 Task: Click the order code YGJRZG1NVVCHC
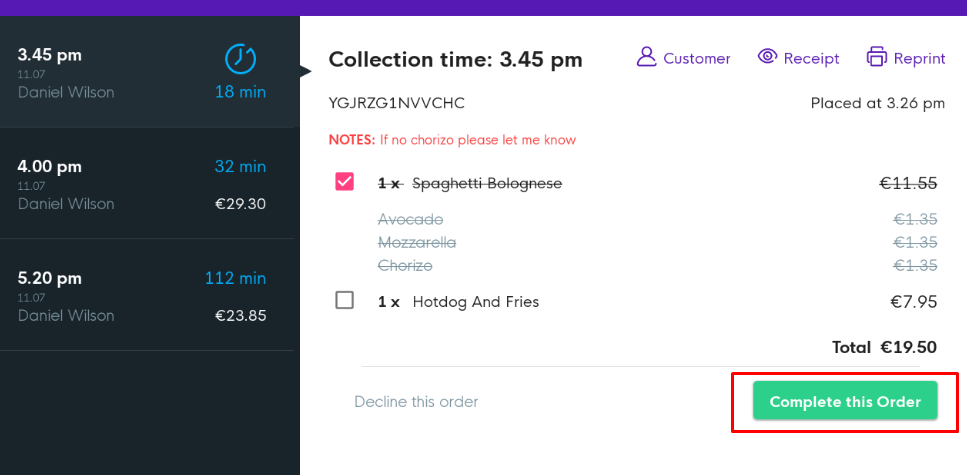pos(396,103)
